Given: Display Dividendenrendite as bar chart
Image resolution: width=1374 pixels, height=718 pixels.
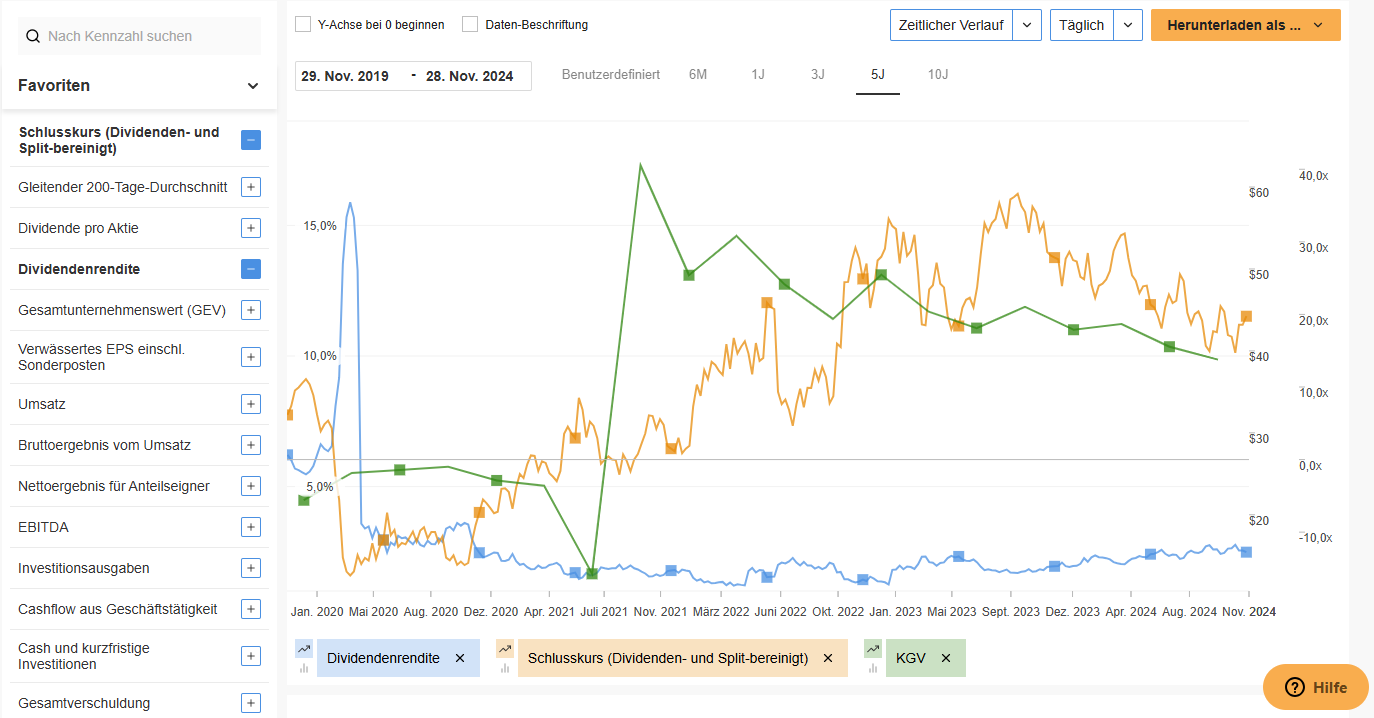Looking at the screenshot, I should pos(303,667).
